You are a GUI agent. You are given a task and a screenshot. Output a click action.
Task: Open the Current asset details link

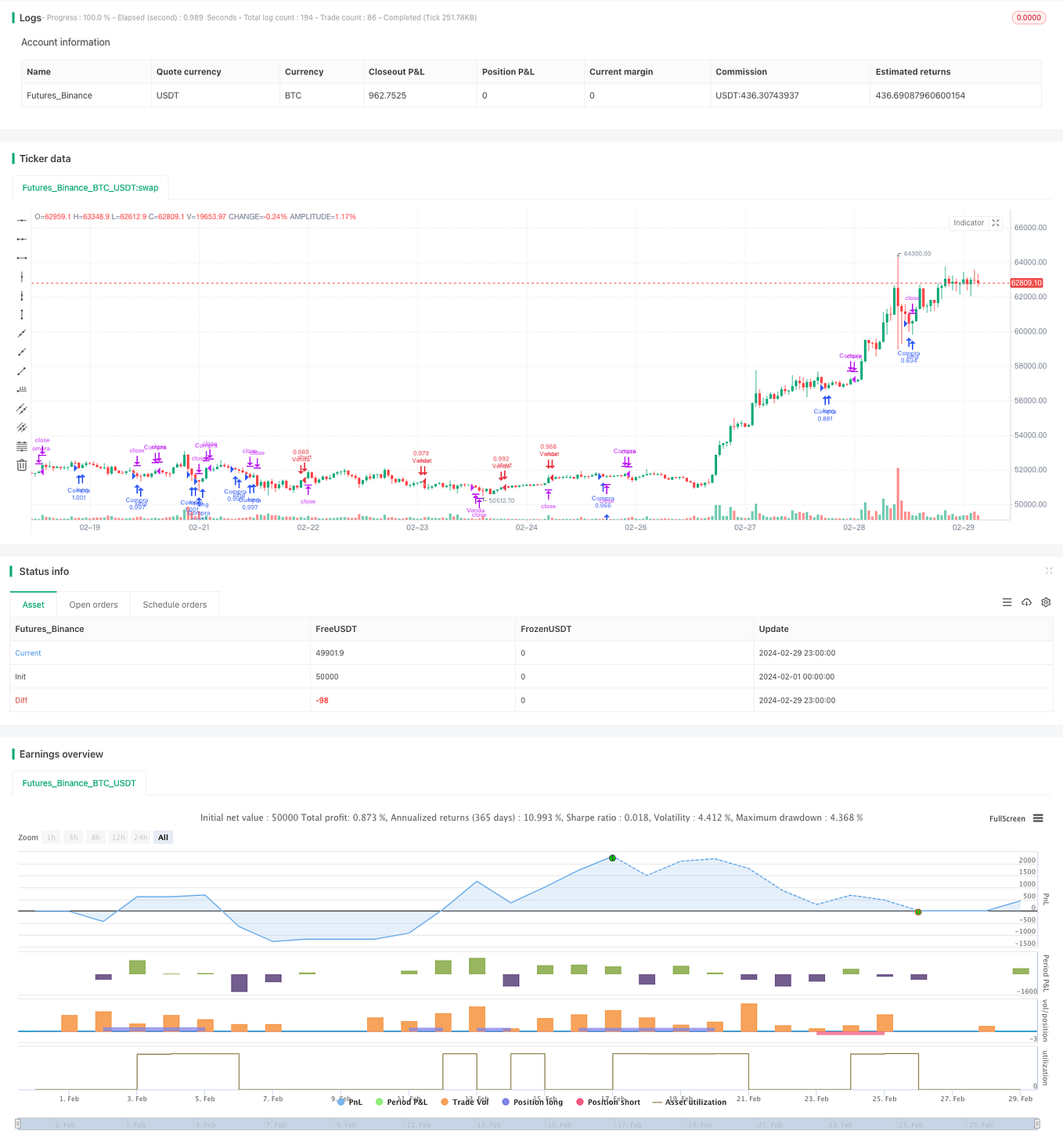coord(27,652)
